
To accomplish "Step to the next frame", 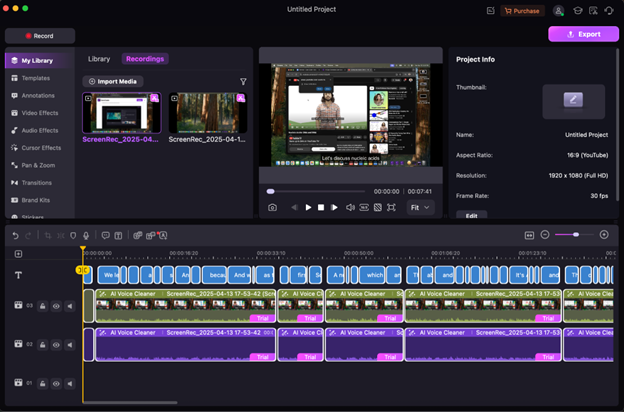I will pyautogui.click(x=334, y=207).
